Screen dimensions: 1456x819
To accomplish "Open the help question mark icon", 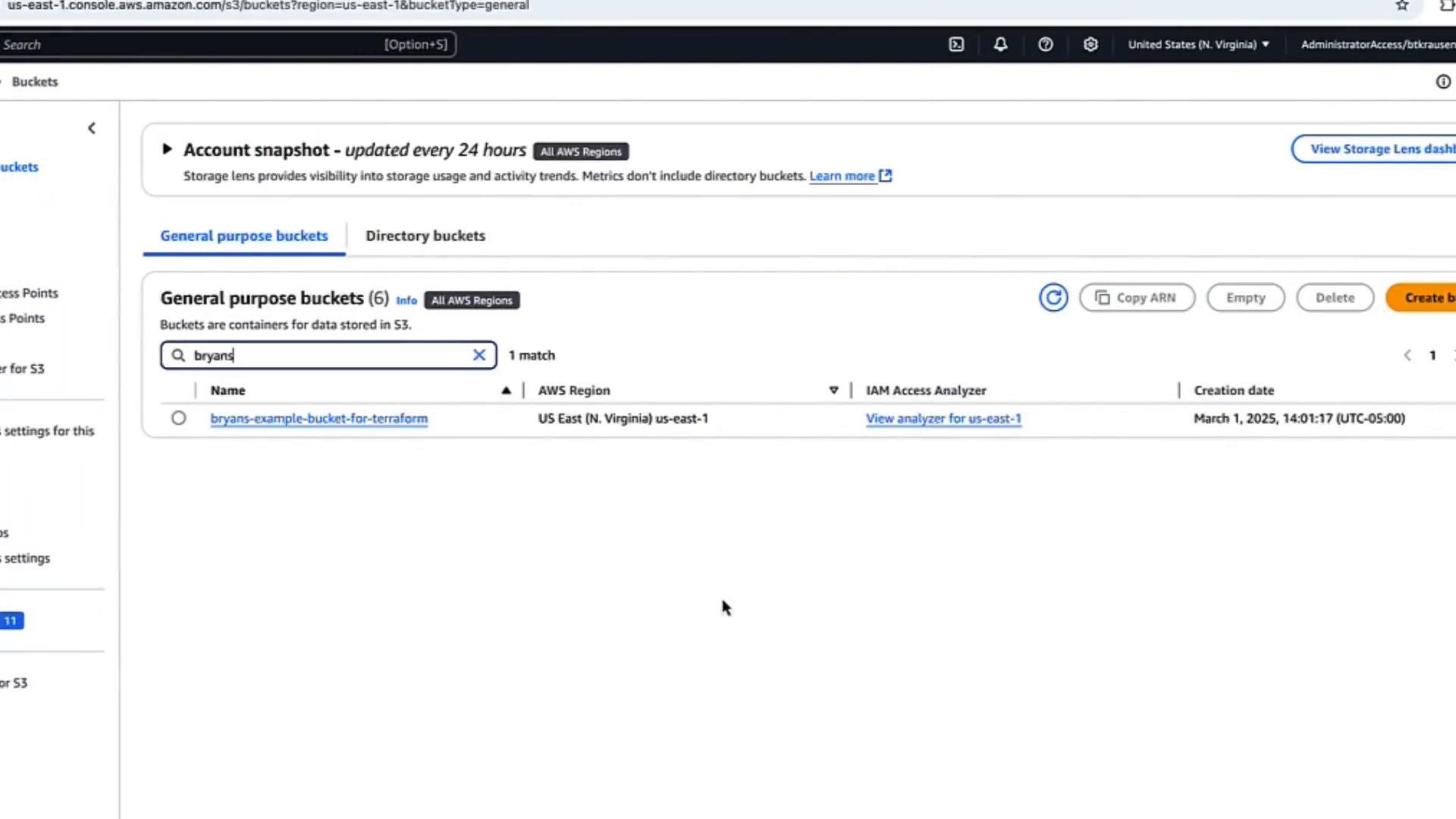I will click(x=1046, y=45).
